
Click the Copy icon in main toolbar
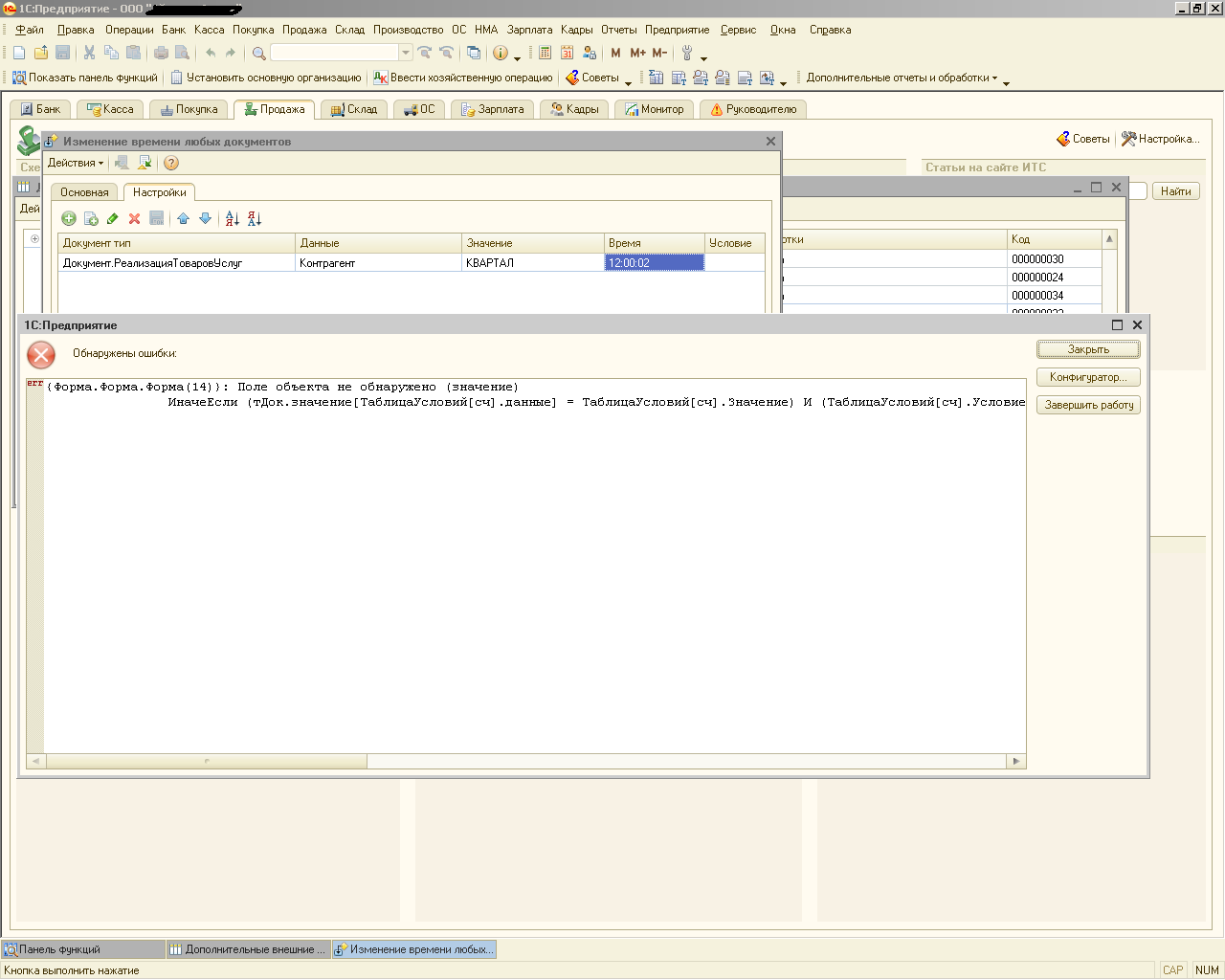111,53
